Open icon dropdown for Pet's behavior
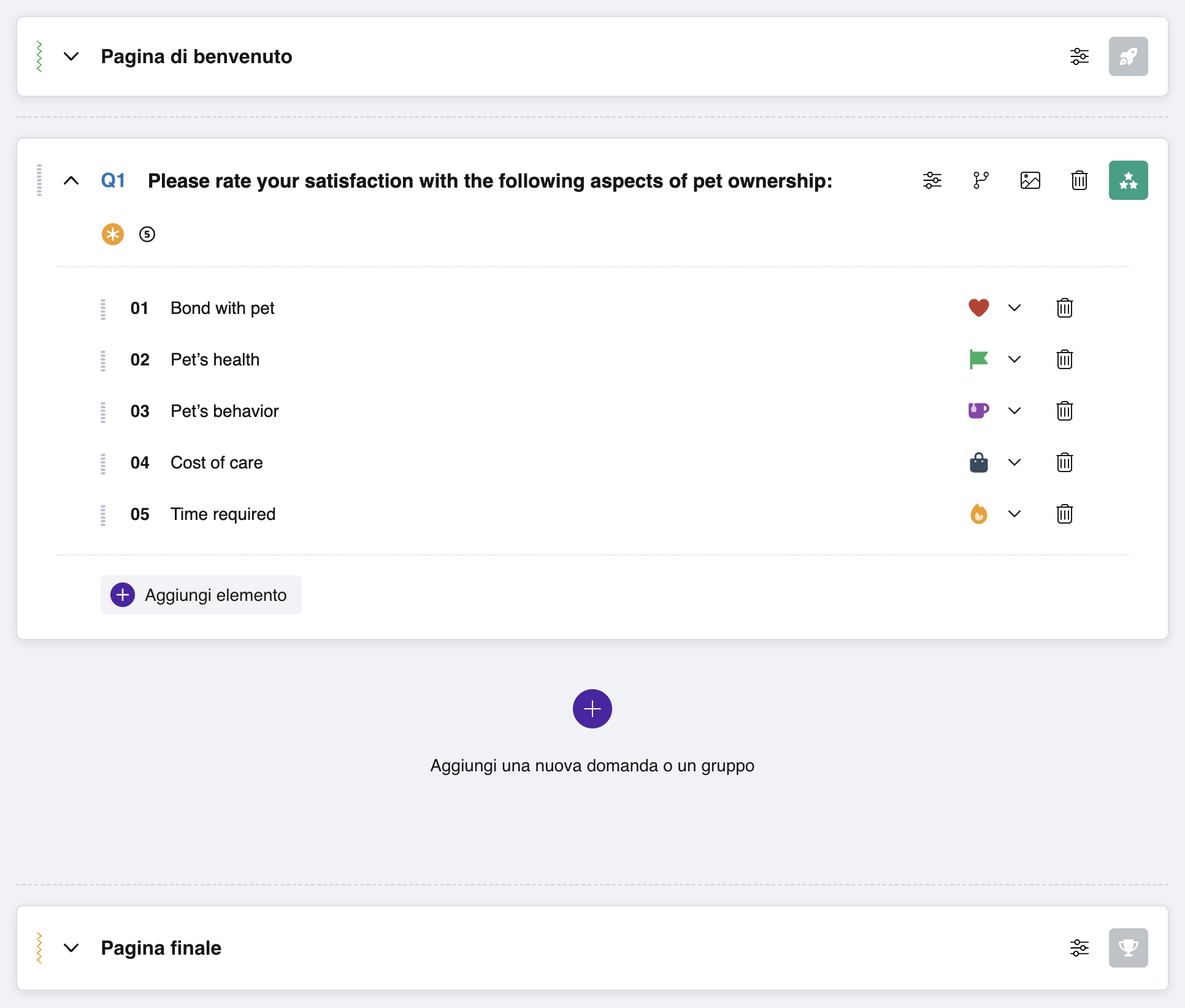 1014,411
